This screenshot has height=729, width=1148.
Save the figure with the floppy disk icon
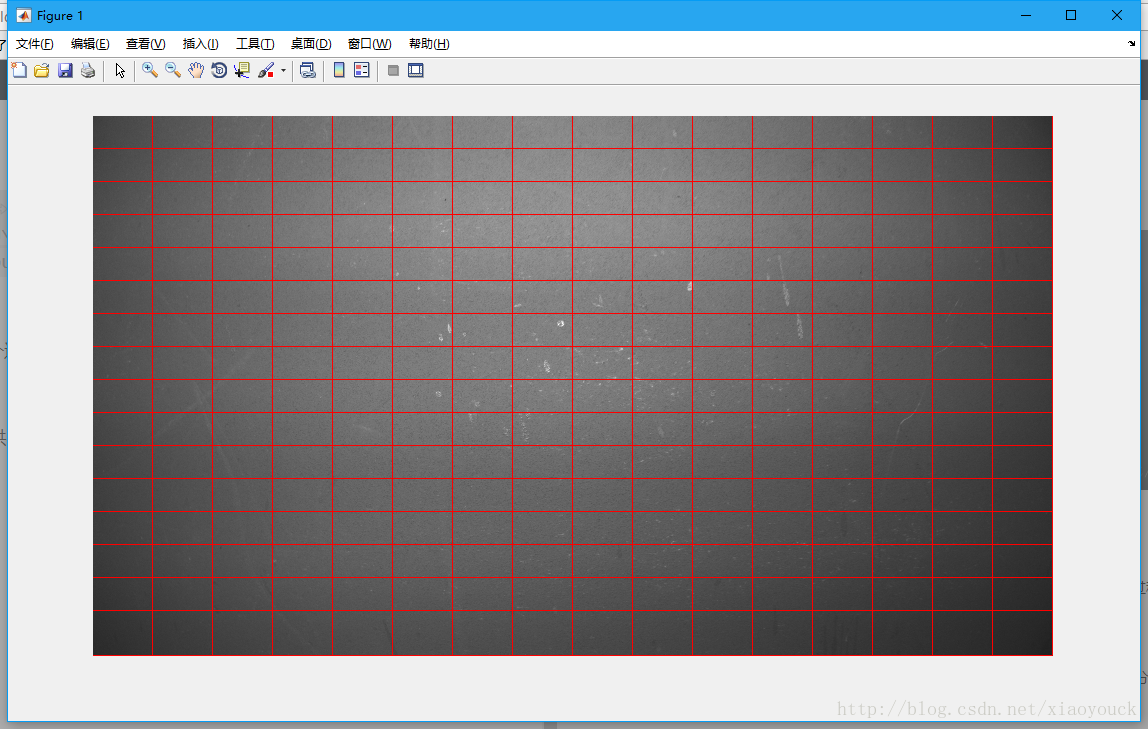pyautogui.click(x=65, y=70)
